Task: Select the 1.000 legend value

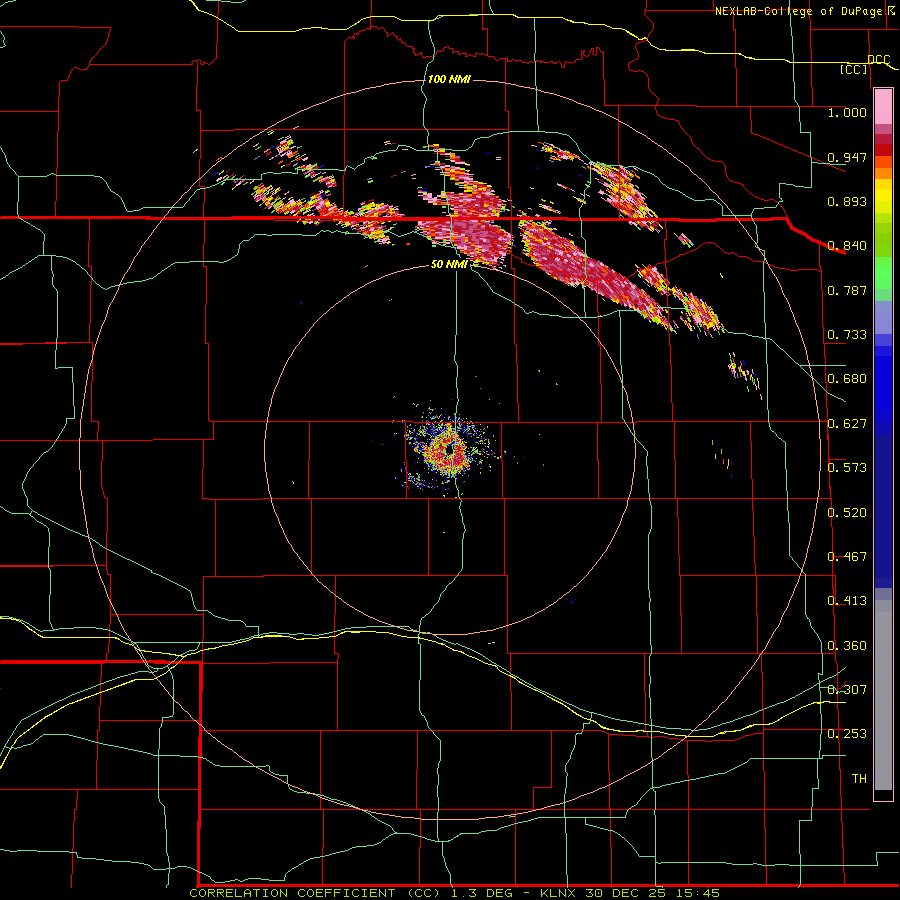Action: [x=847, y=112]
